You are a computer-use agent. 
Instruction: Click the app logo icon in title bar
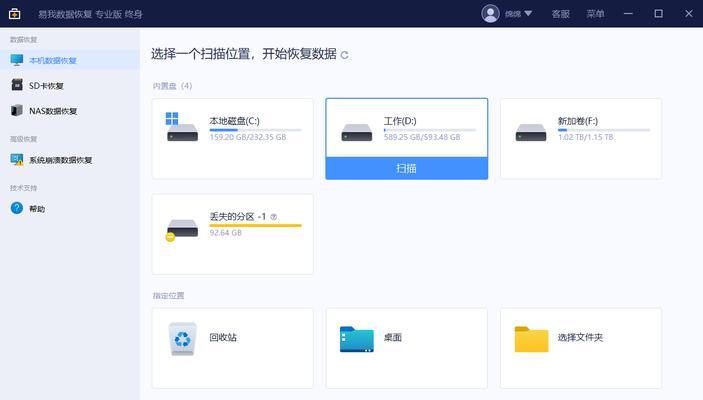14,14
